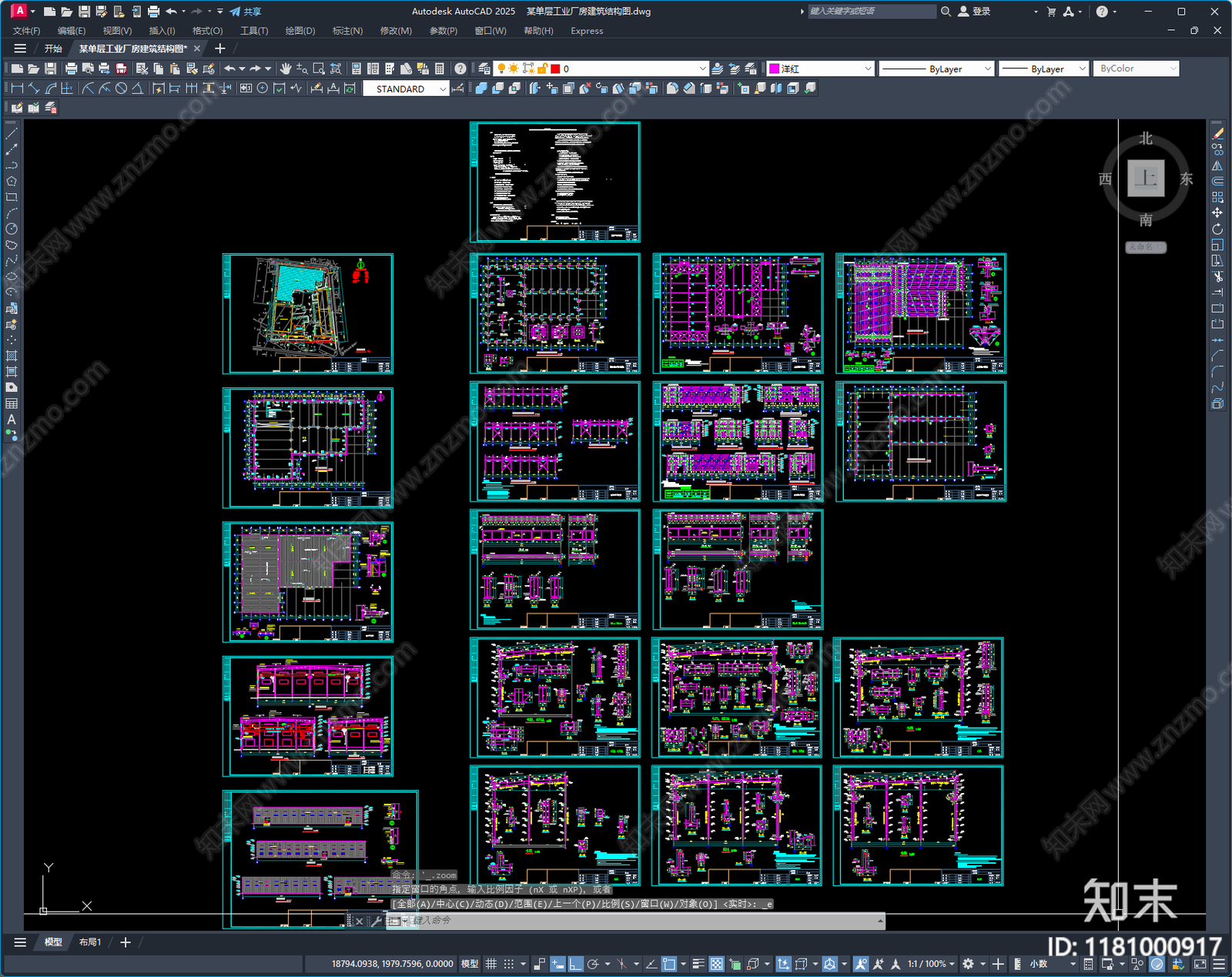Click the 登录 sign-in button
Screen dimensions: 1232x977
click(975, 12)
